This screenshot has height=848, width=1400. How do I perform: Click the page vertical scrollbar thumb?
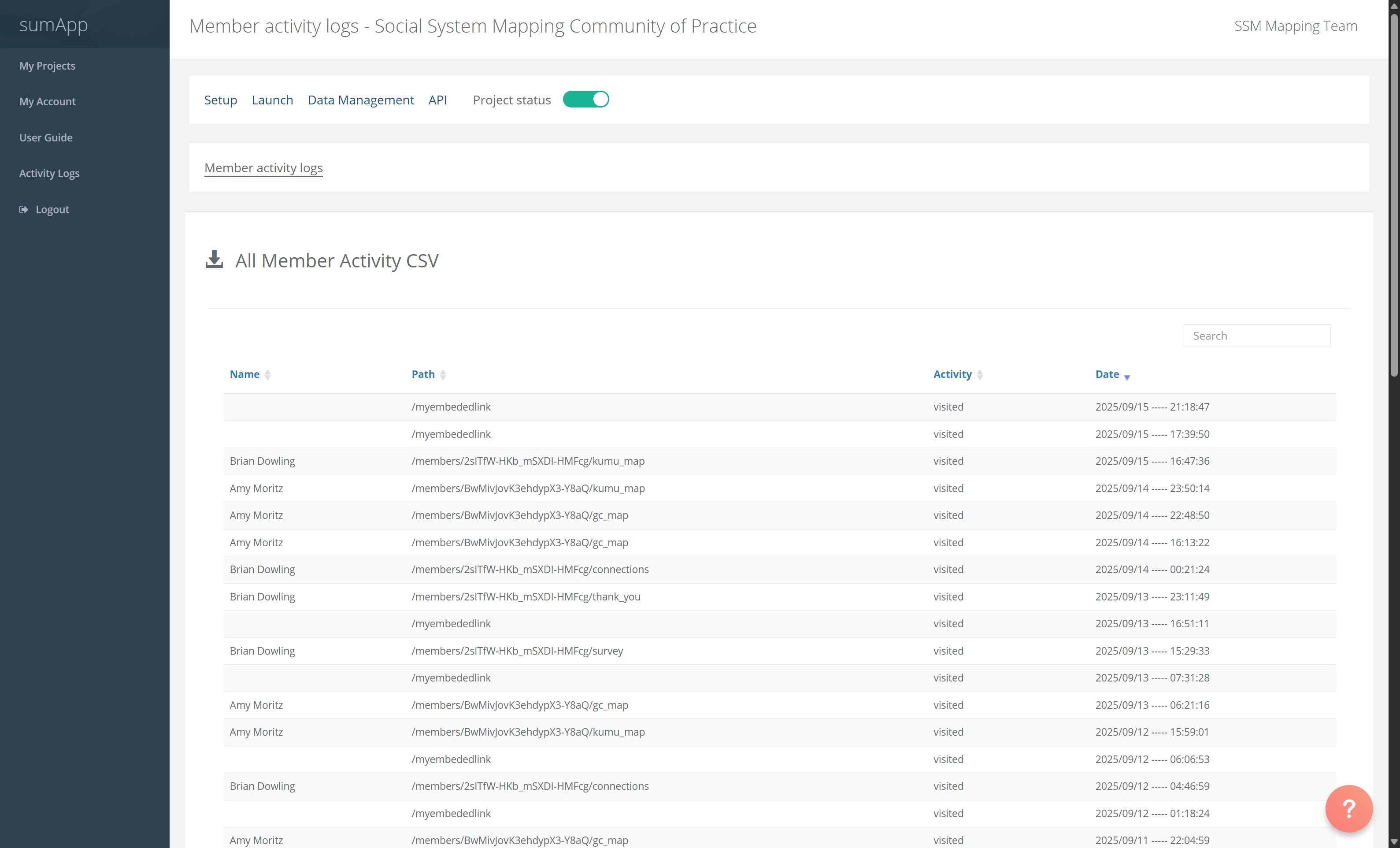tap(1394, 193)
